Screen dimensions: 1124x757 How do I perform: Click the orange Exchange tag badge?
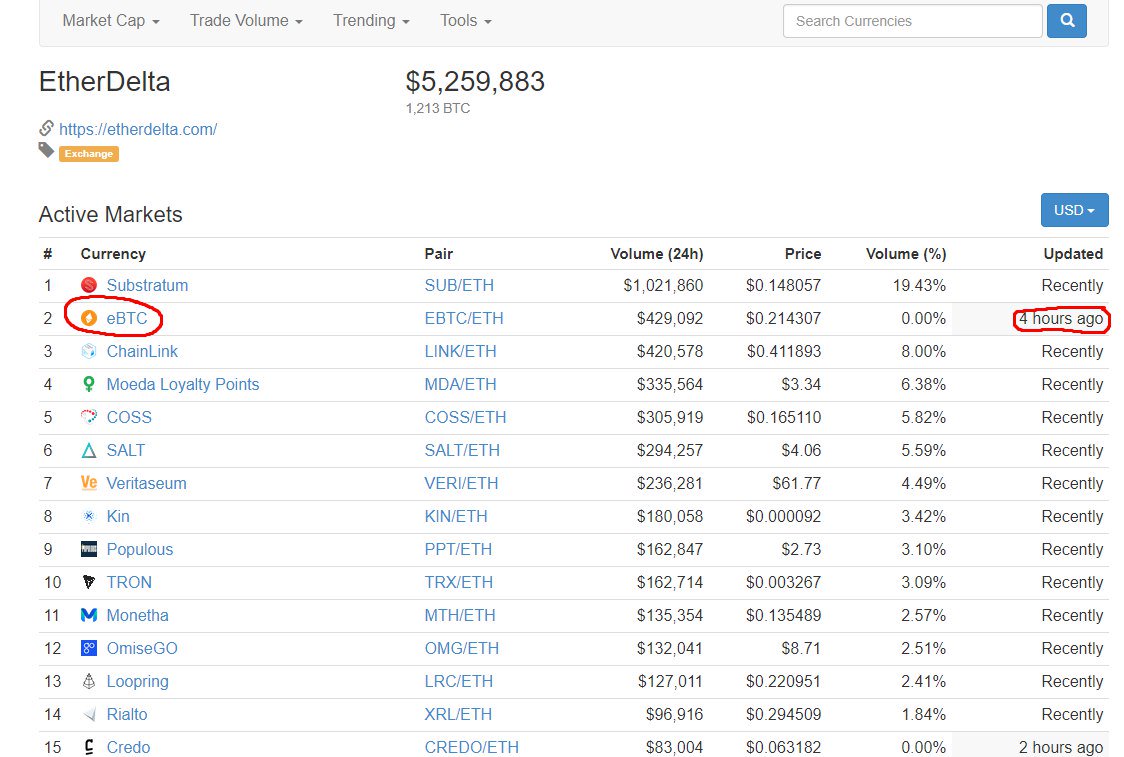(x=89, y=153)
